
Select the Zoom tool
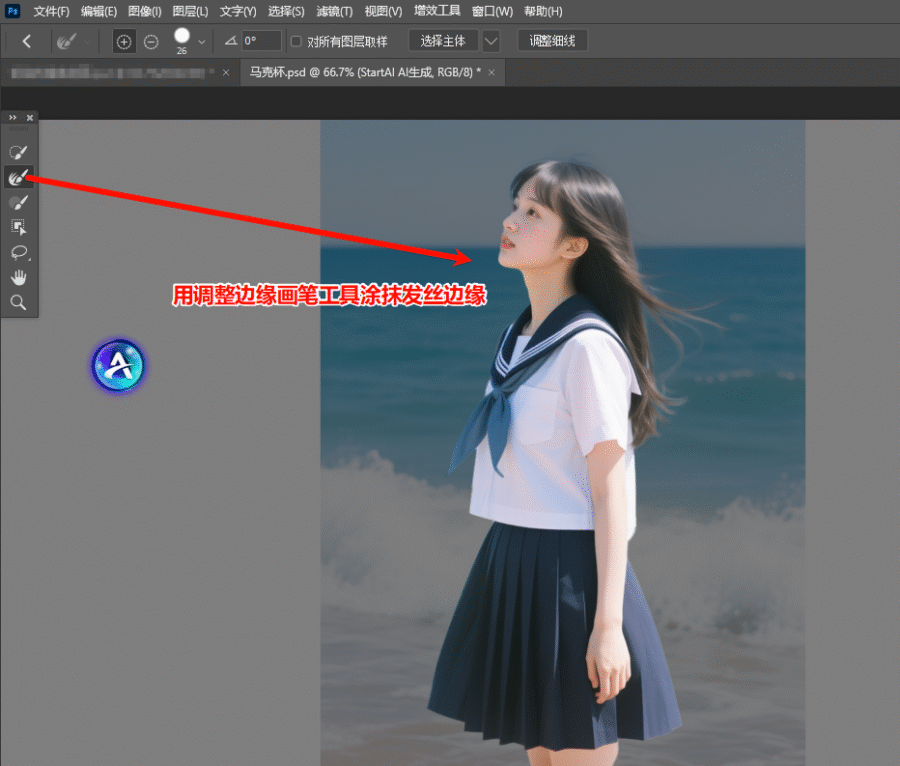coord(18,301)
